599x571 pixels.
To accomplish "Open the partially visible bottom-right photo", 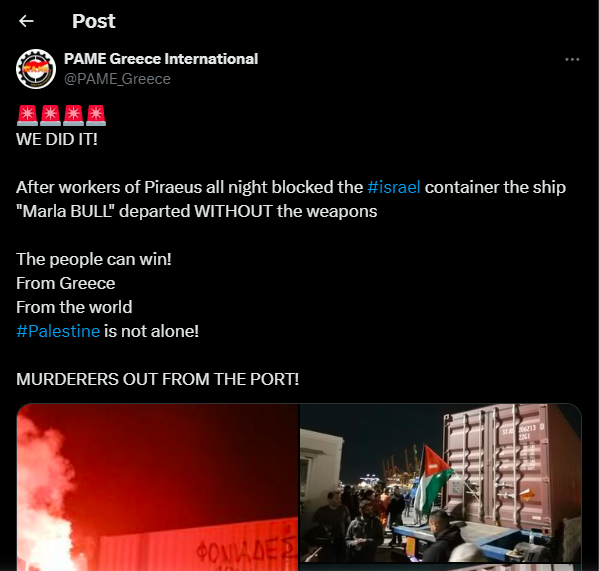I will 440,568.
